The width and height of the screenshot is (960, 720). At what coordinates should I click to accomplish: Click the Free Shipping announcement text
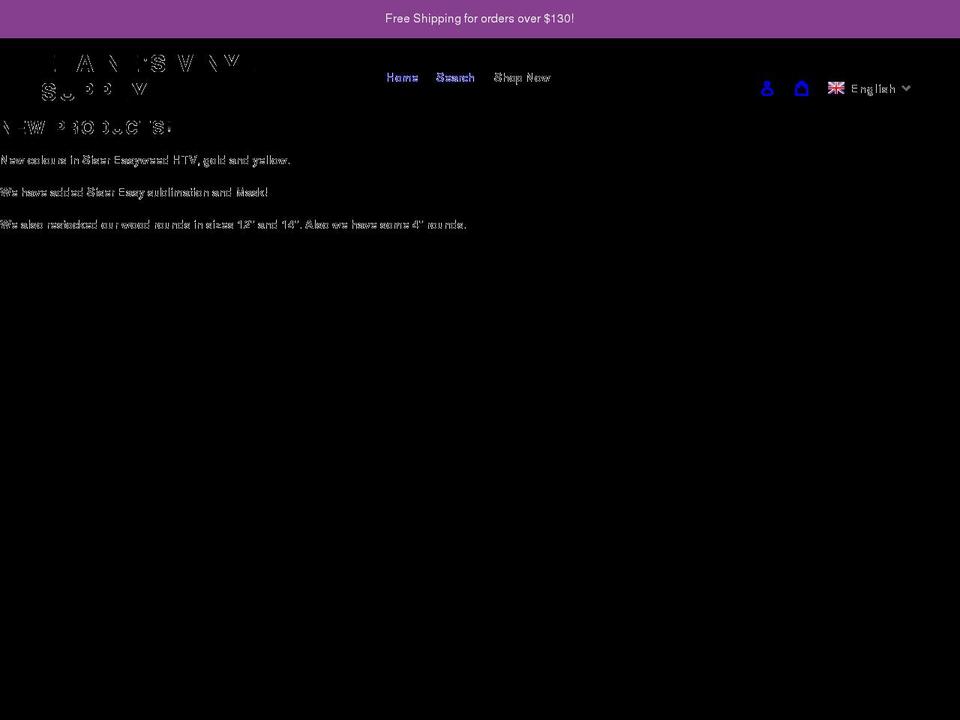479,18
